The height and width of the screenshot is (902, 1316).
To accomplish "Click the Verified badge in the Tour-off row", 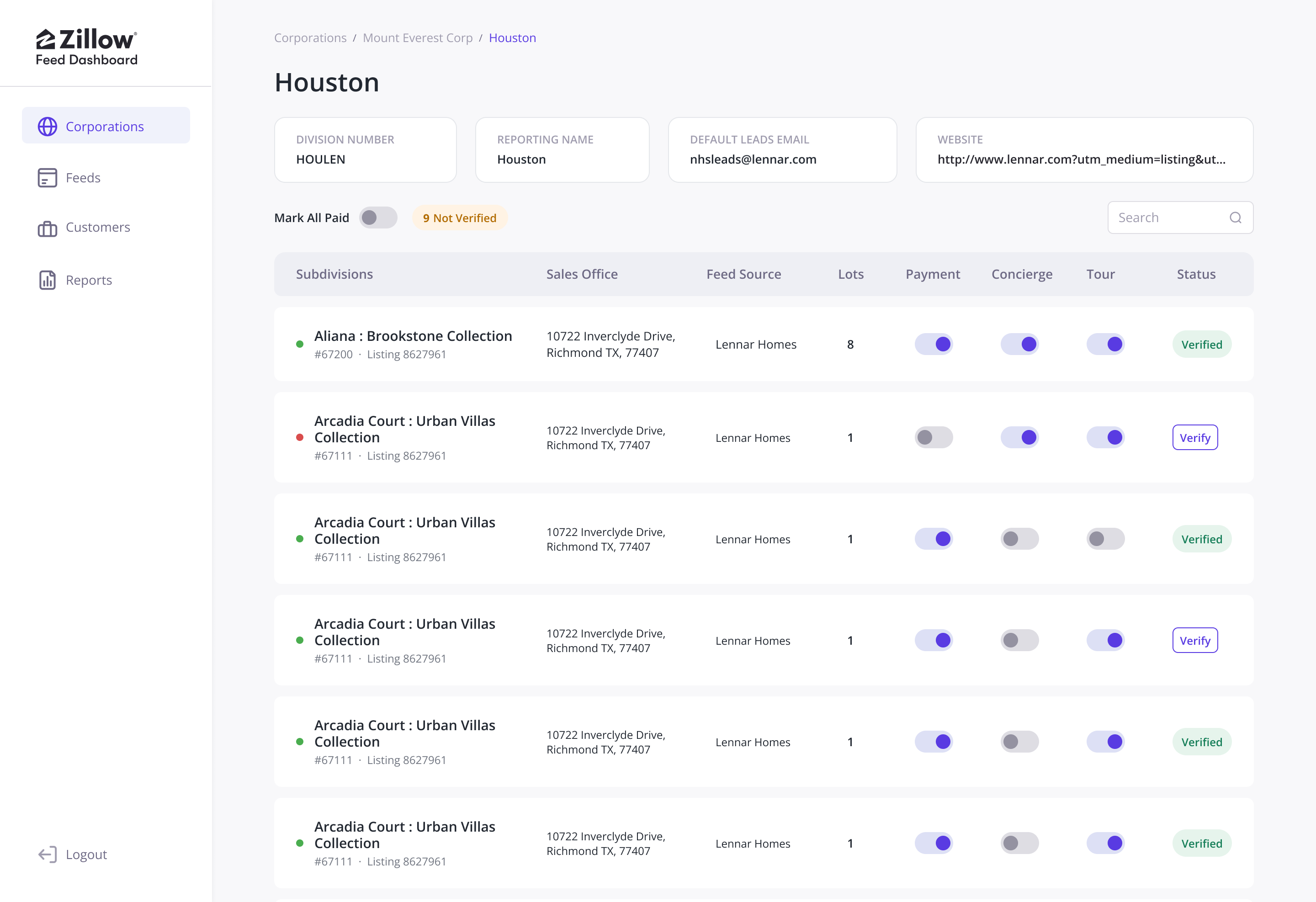I will (1202, 539).
